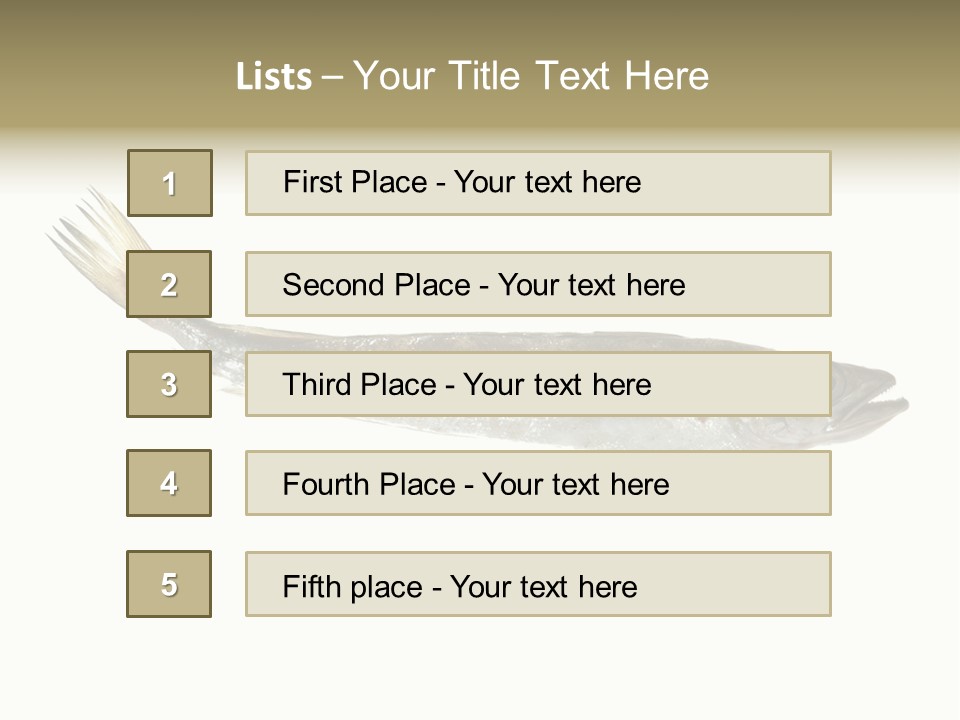Viewport: 960px width, 720px height.
Task: Click the number 1 box
Action: coord(169,183)
